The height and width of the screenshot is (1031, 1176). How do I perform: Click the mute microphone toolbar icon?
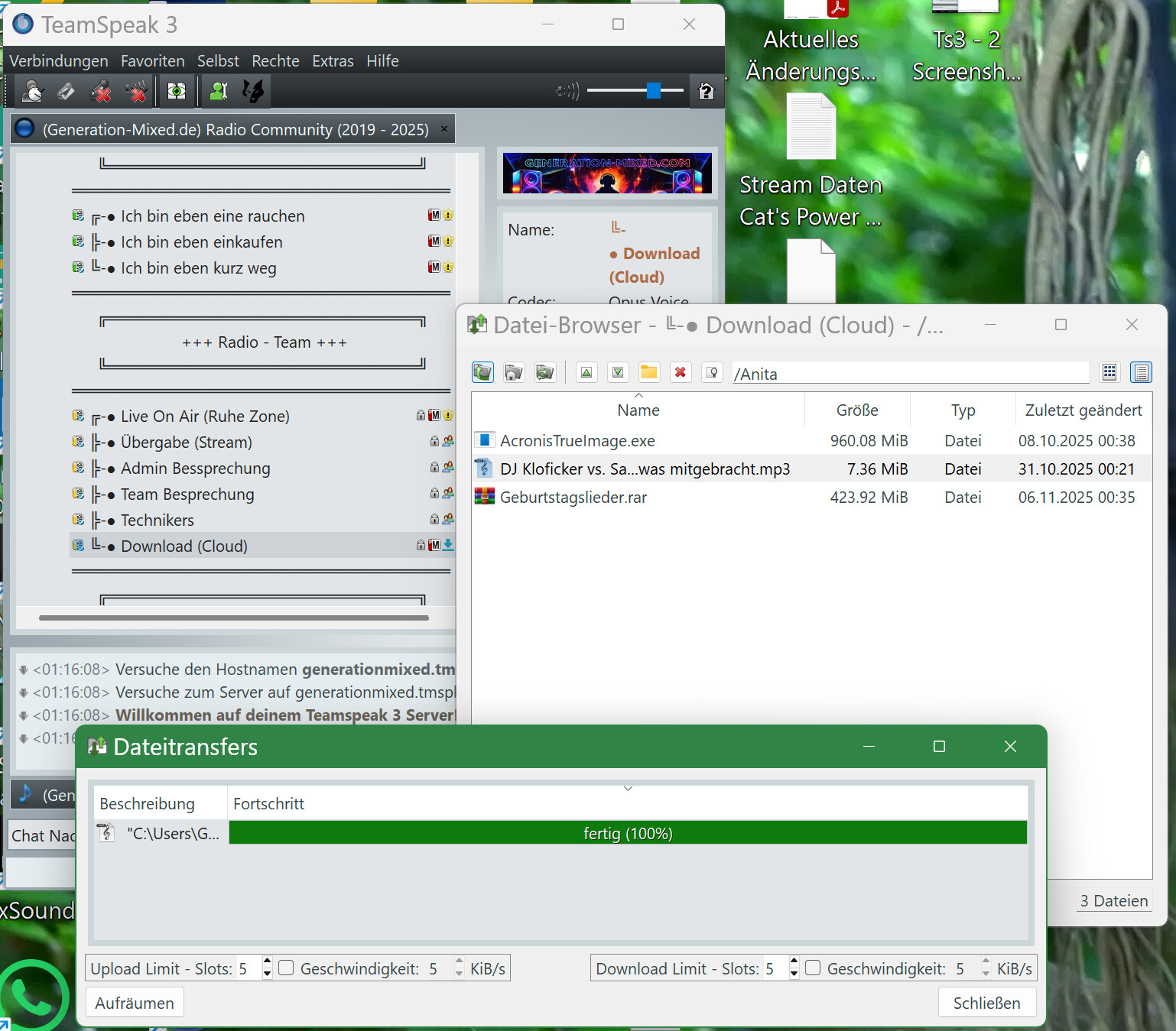tap(100, 92)
